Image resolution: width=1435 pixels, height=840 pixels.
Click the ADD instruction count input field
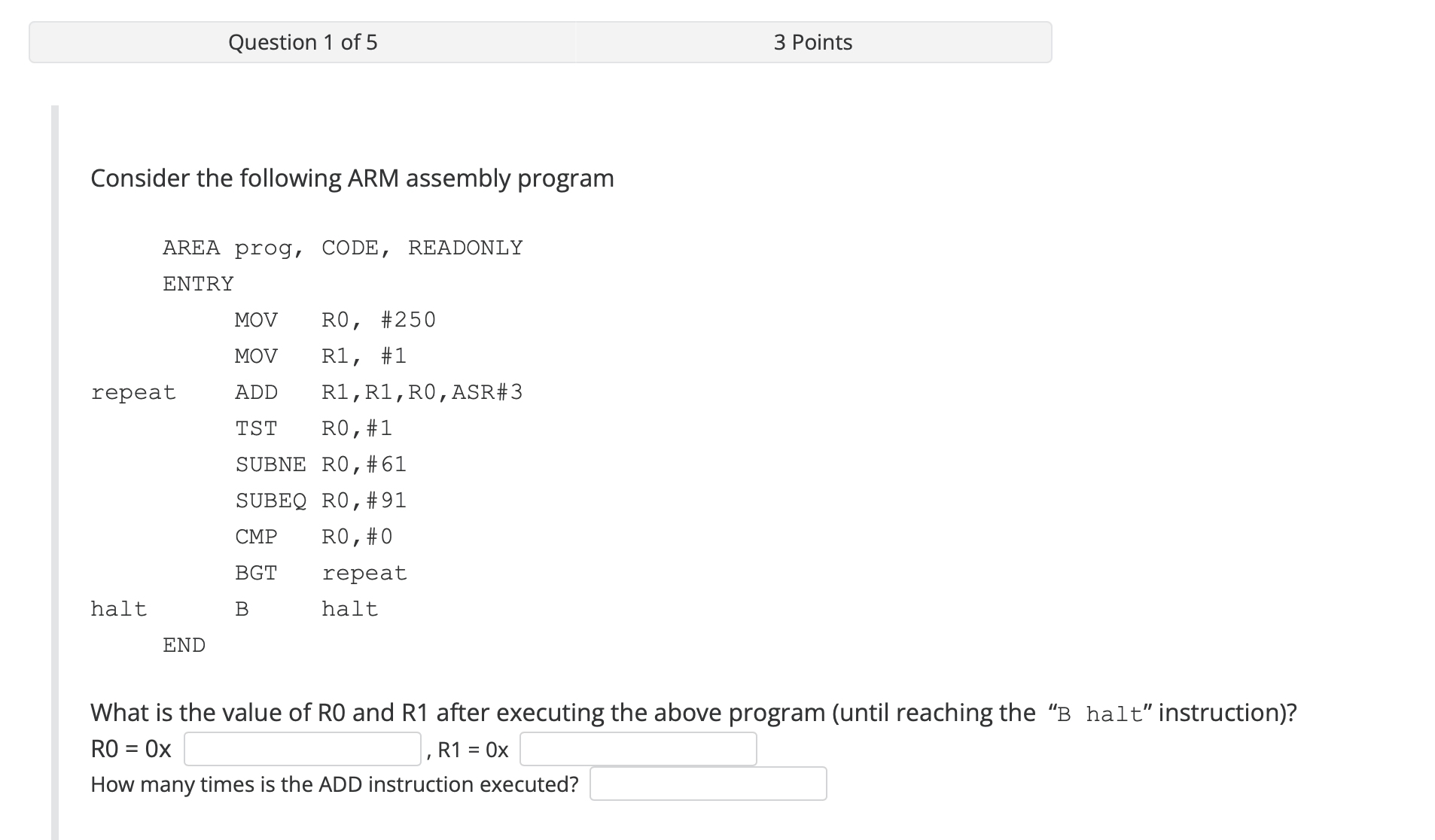708,784
